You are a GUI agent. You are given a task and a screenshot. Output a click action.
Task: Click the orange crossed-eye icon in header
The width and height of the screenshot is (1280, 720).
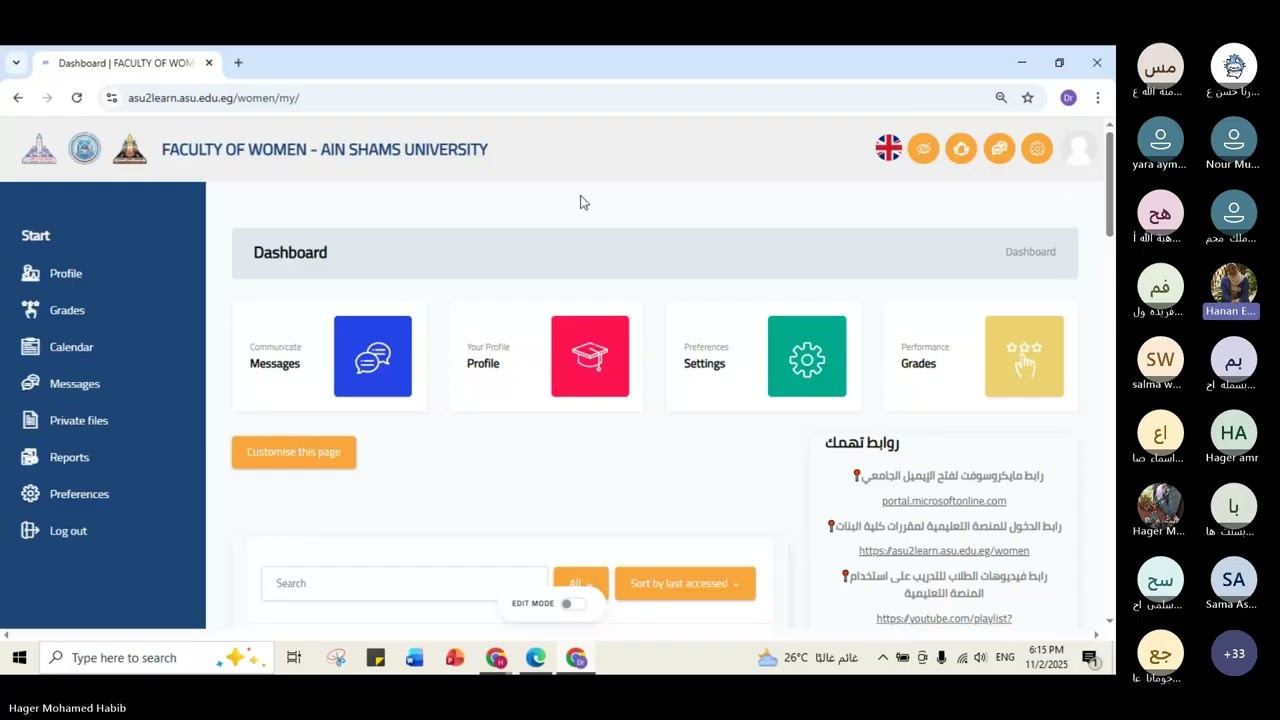[924, 149]
